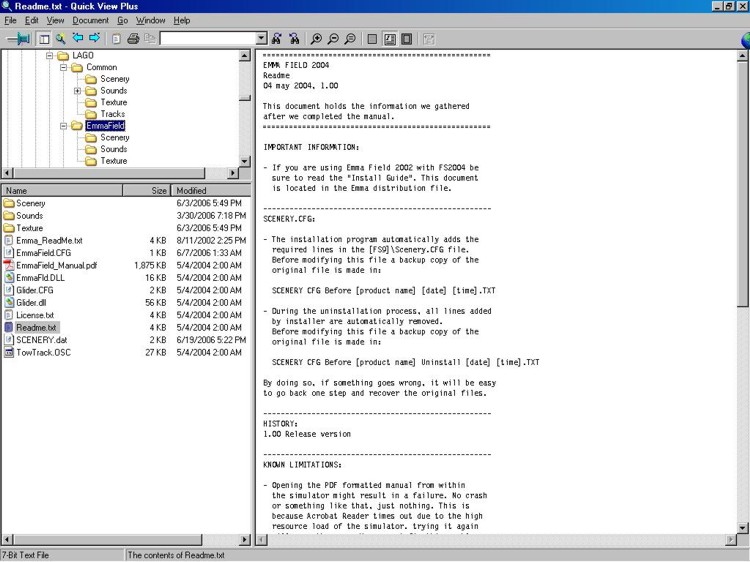The height and width of the screenshot is (562, 750).
Task: Click scroll up arrow of document view
Action: point(742,55)
